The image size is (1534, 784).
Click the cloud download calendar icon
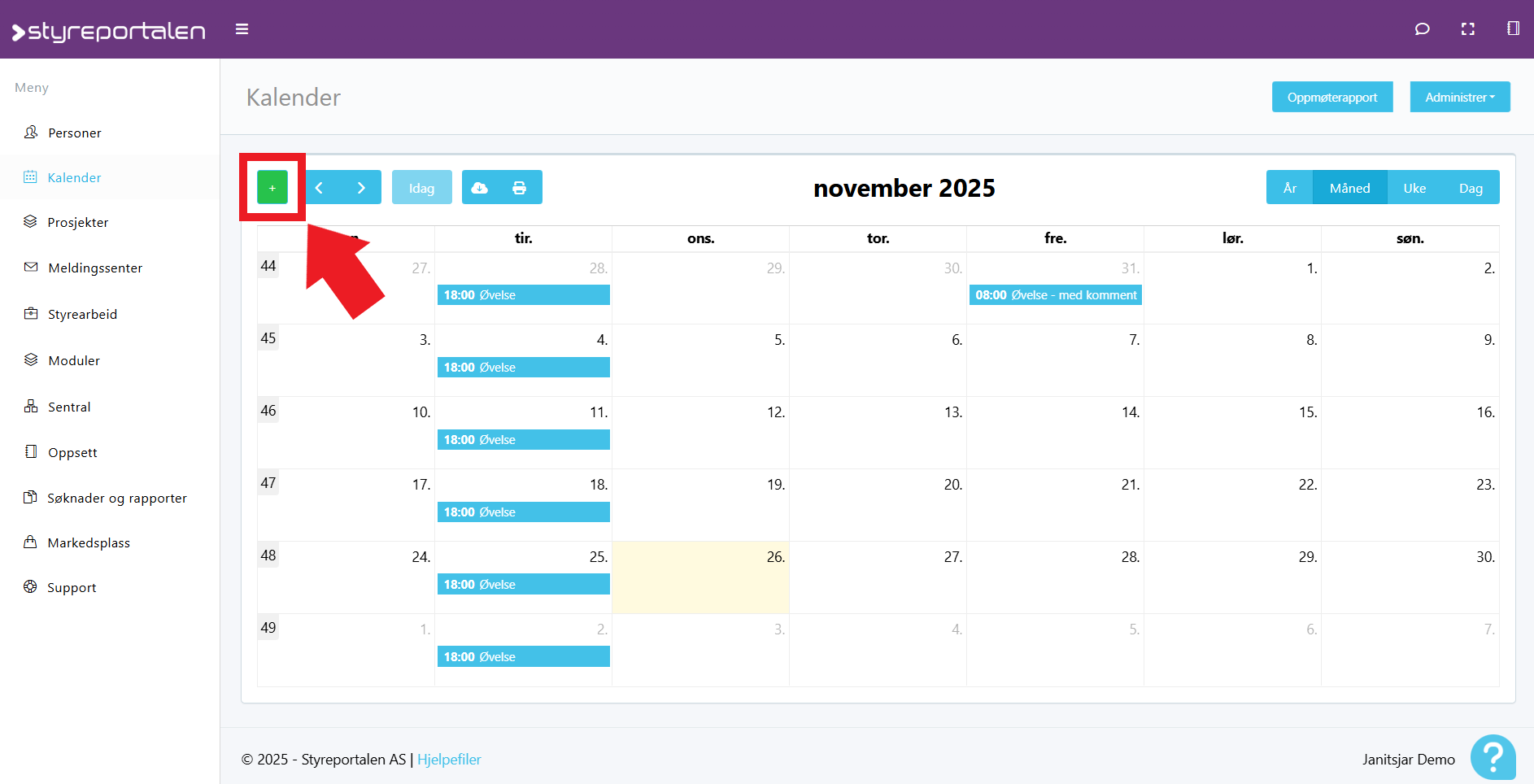click(x=480, y=188)
